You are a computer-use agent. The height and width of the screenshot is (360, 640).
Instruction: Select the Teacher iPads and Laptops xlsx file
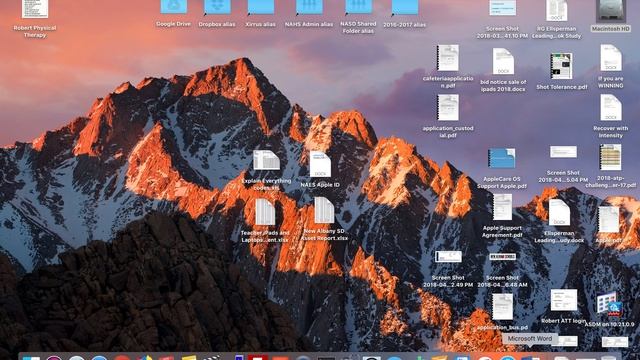click(x=265, y=212)
